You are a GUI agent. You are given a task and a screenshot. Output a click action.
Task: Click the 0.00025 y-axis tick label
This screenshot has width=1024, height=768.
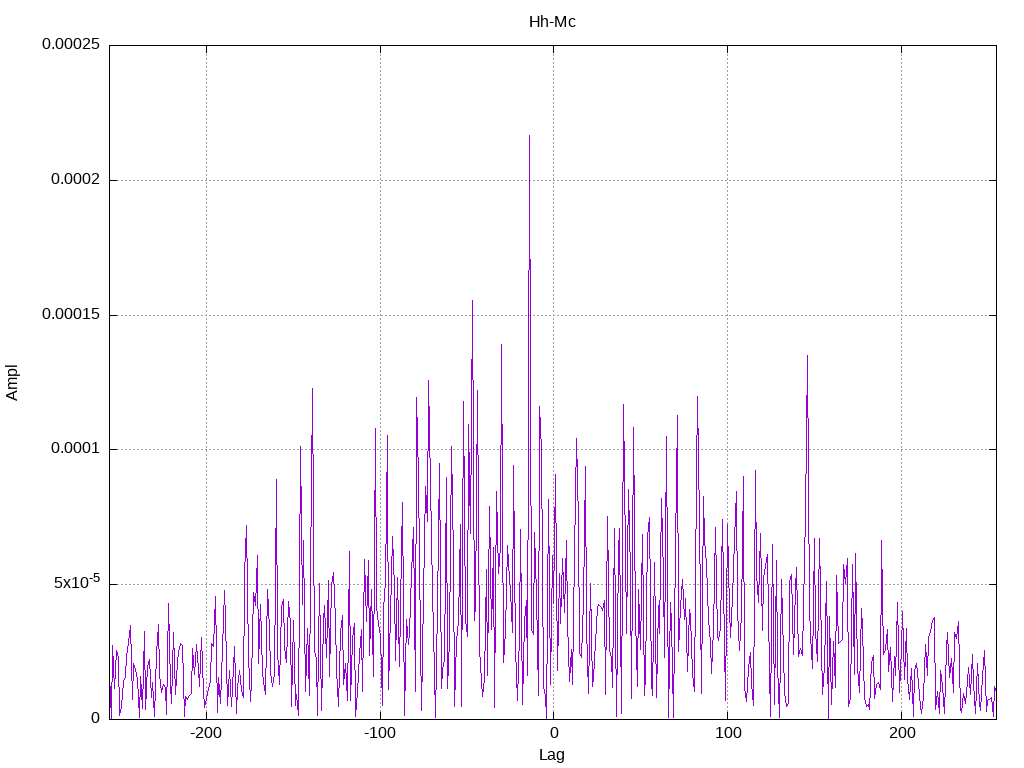click(71, 44)
